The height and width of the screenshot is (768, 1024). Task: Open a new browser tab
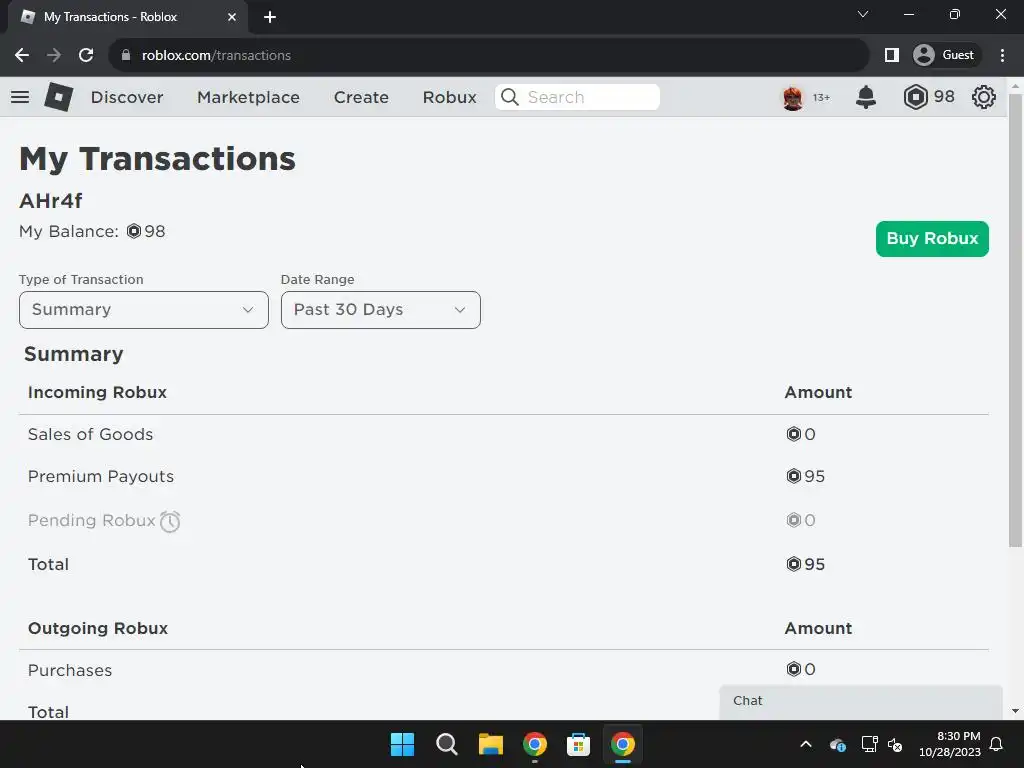point(270,17)
